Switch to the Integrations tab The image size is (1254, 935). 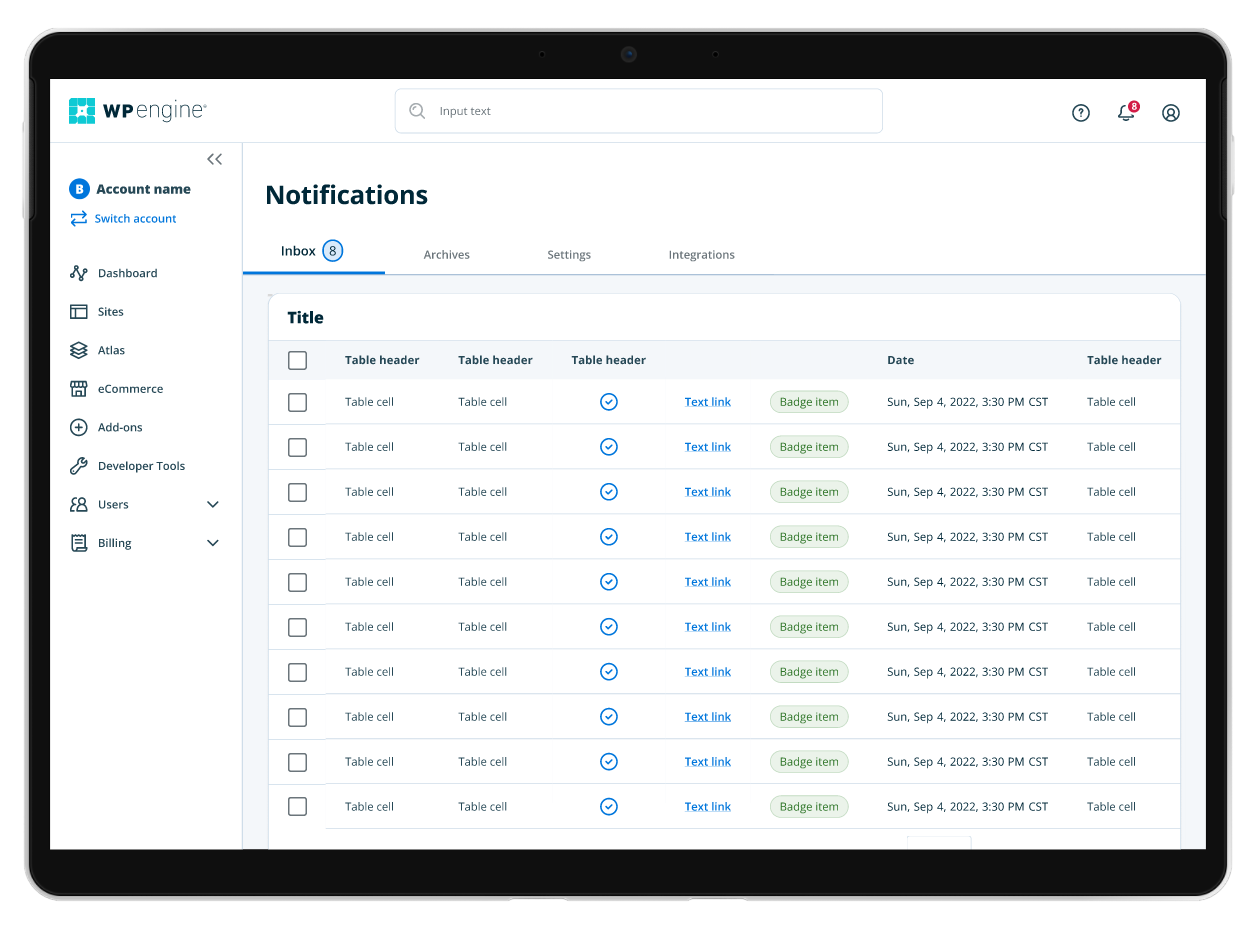pyautogui.click(x=701, y=255)
